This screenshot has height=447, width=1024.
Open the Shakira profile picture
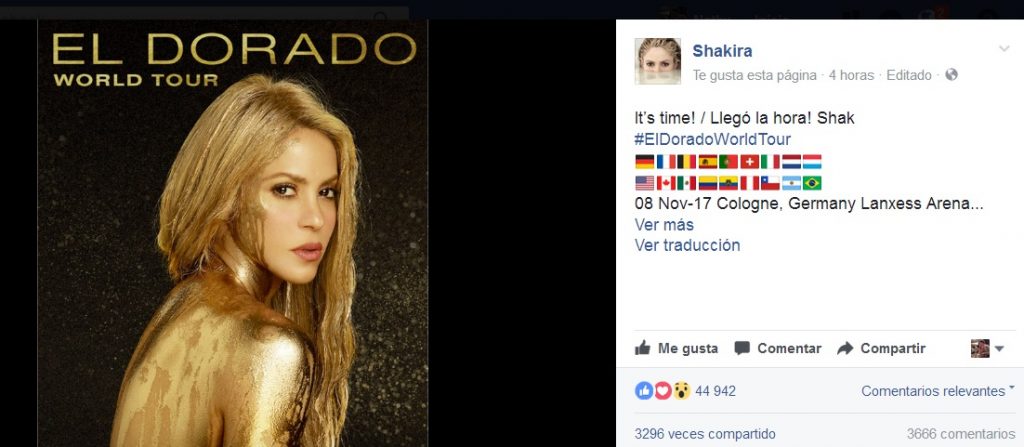tap(658, 61)
